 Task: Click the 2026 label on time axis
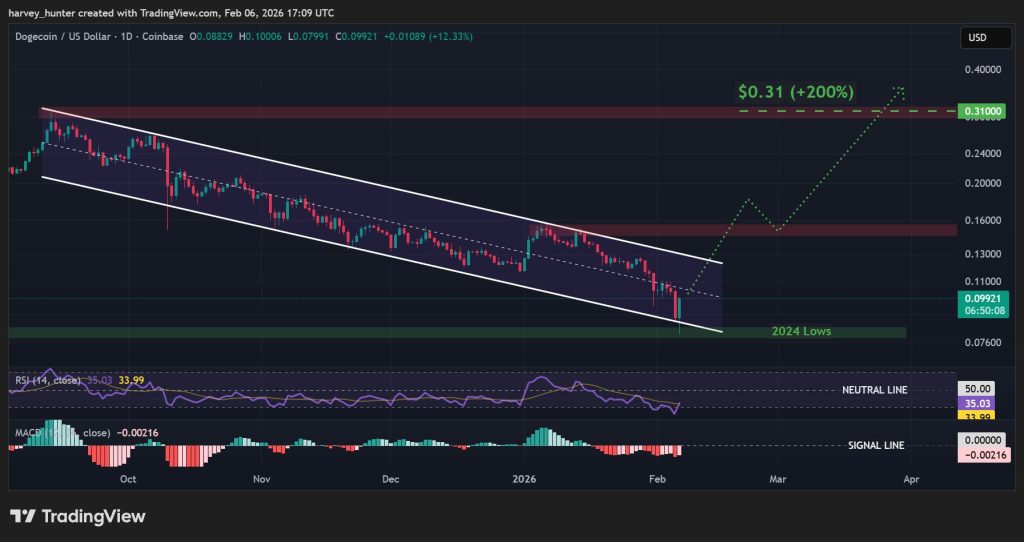pos(524,480)
